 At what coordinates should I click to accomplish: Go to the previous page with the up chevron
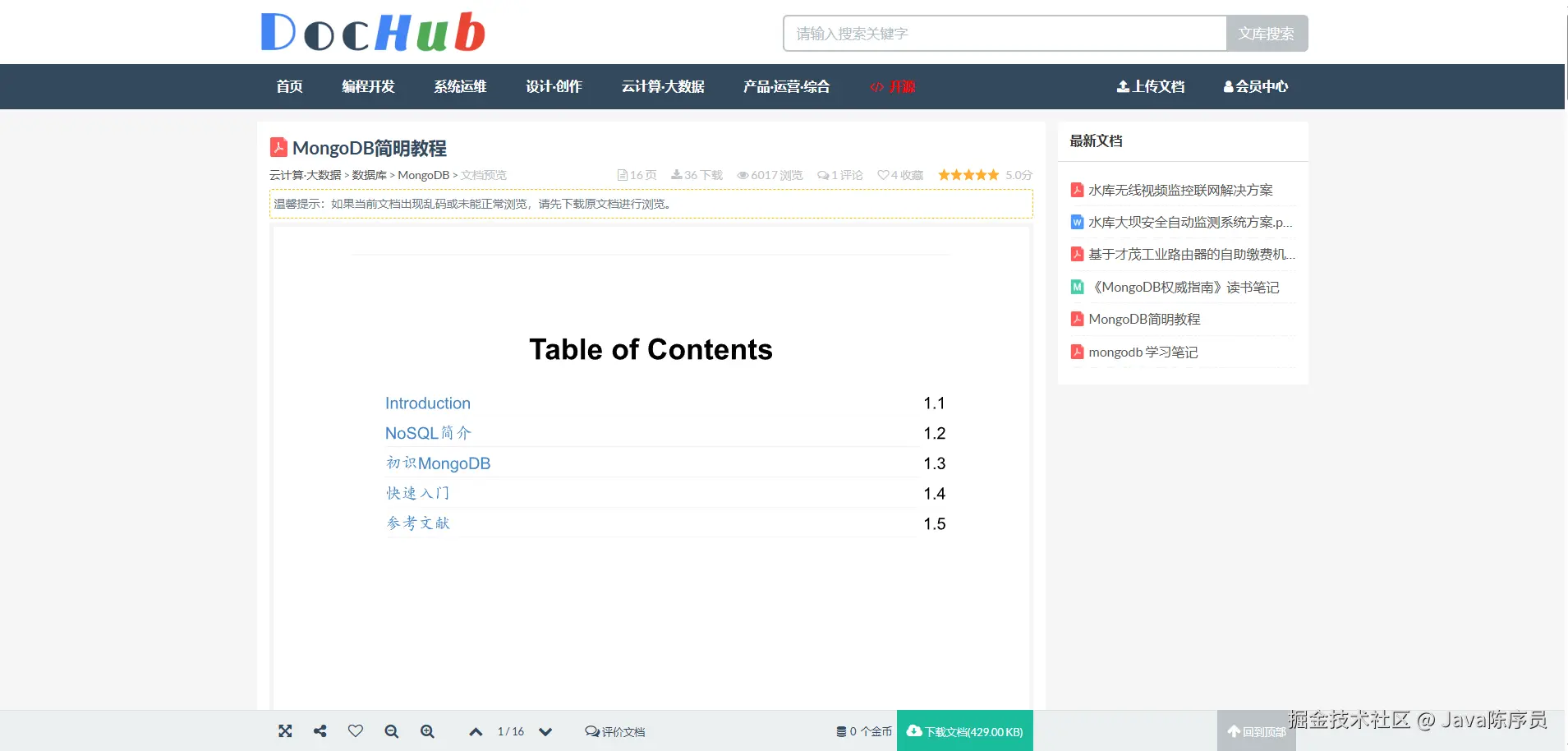(x=476, y=732)
